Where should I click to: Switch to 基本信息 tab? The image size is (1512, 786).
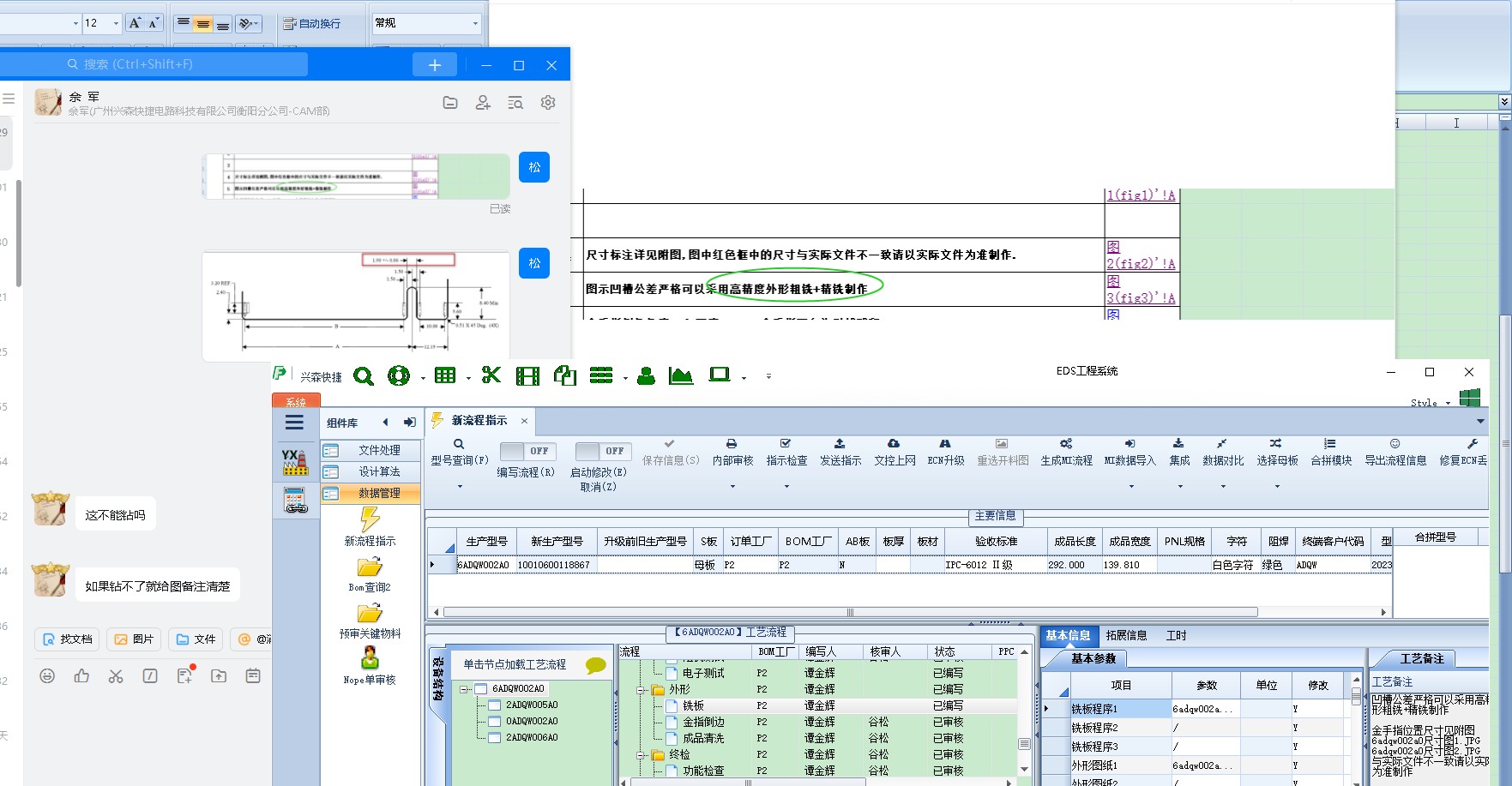(1068, 636)
